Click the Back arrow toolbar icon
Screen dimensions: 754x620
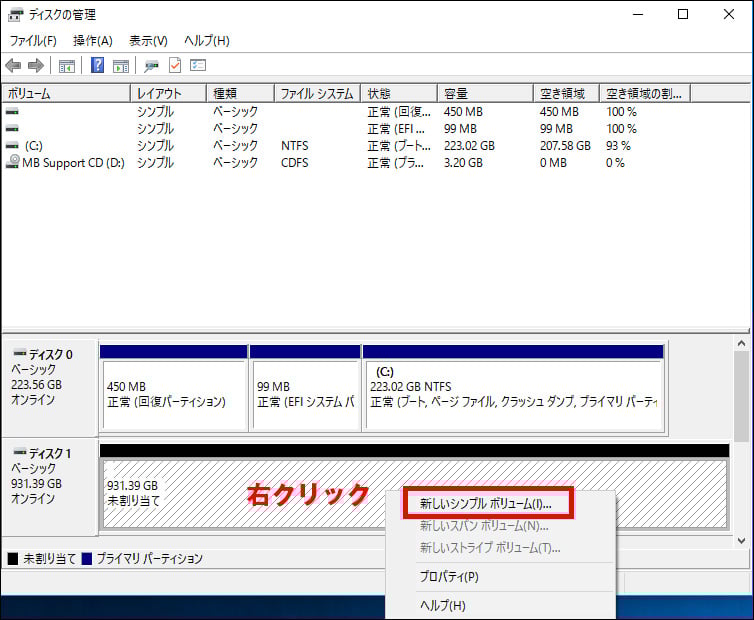pos(13,65)
